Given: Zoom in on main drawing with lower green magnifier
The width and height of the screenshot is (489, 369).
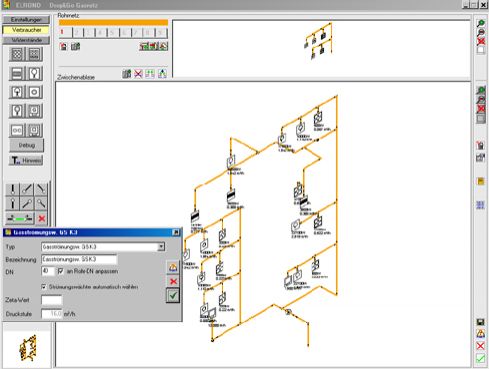Looking at the screenshot, I should coord(481,91).
